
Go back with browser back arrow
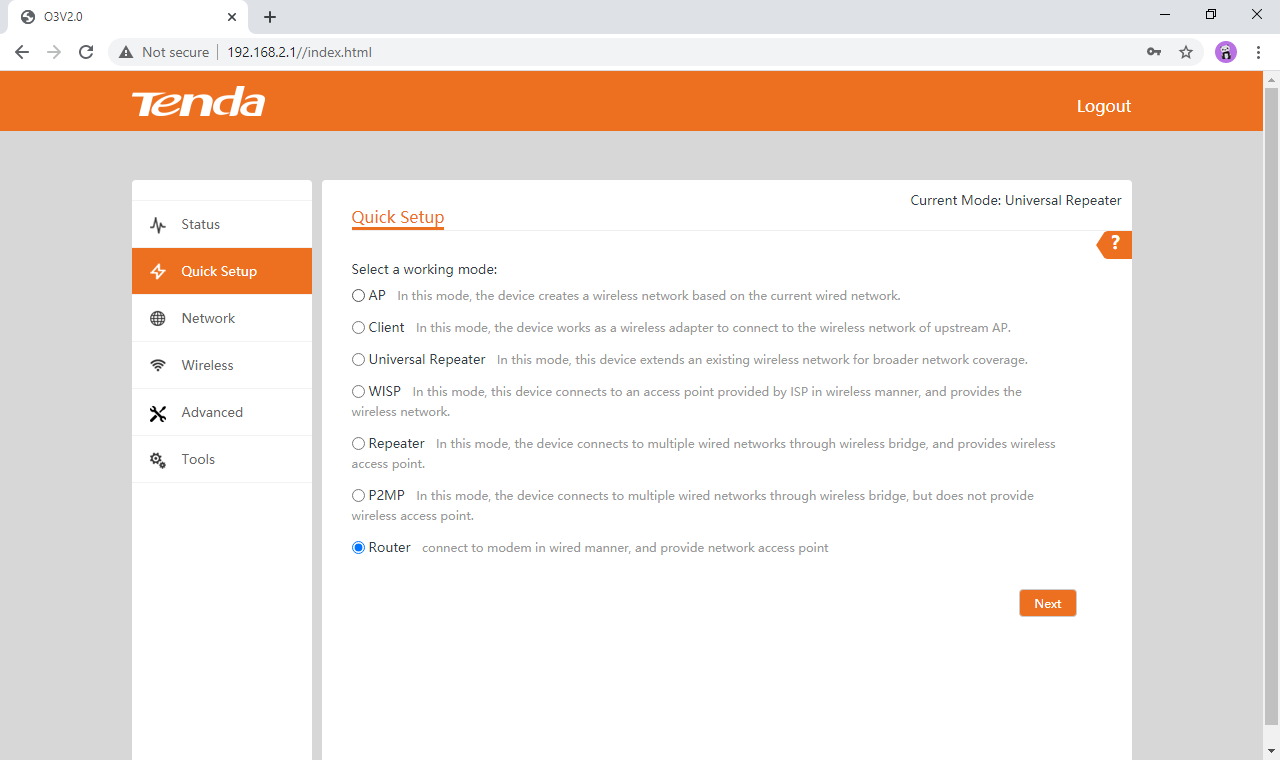click(x=22, y=52)
